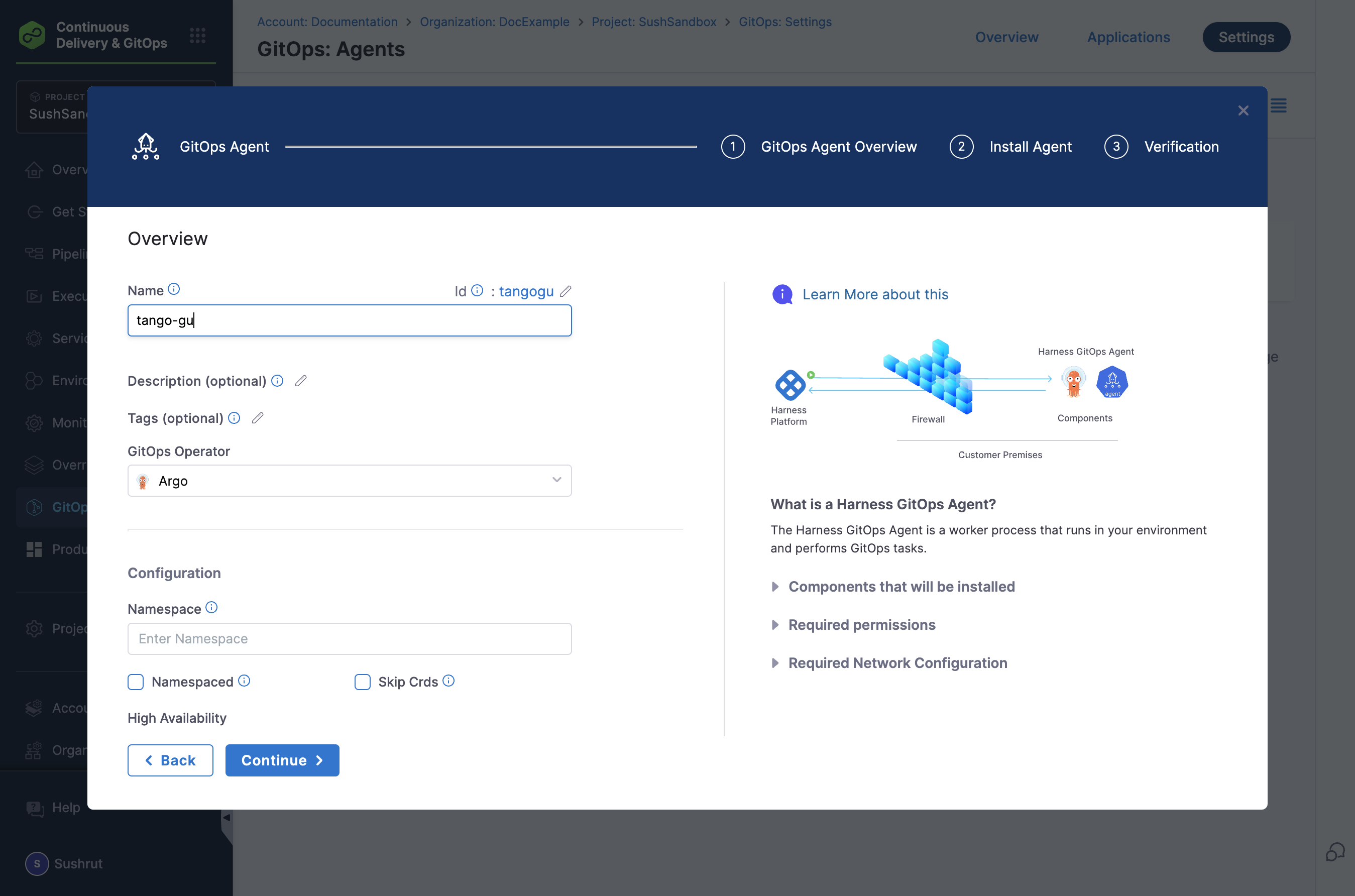Select the Settings tab in header
Image resolution: width=1355 pixels, height=896 pixels.
pyautogui.click(x=1246, y=37)
